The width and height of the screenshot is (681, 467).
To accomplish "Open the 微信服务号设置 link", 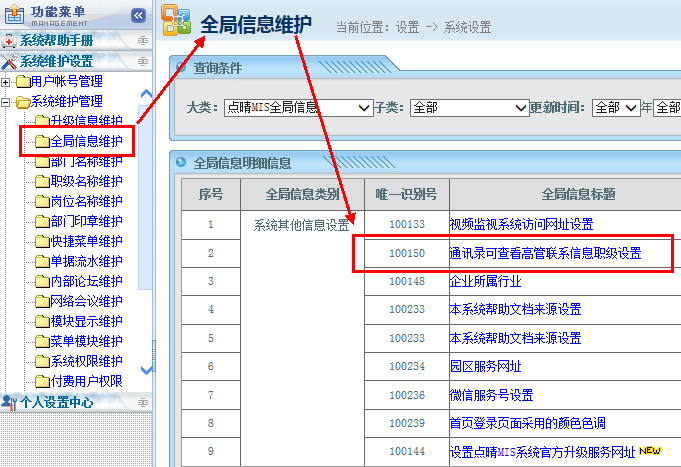I will click(x=491, y=395).
